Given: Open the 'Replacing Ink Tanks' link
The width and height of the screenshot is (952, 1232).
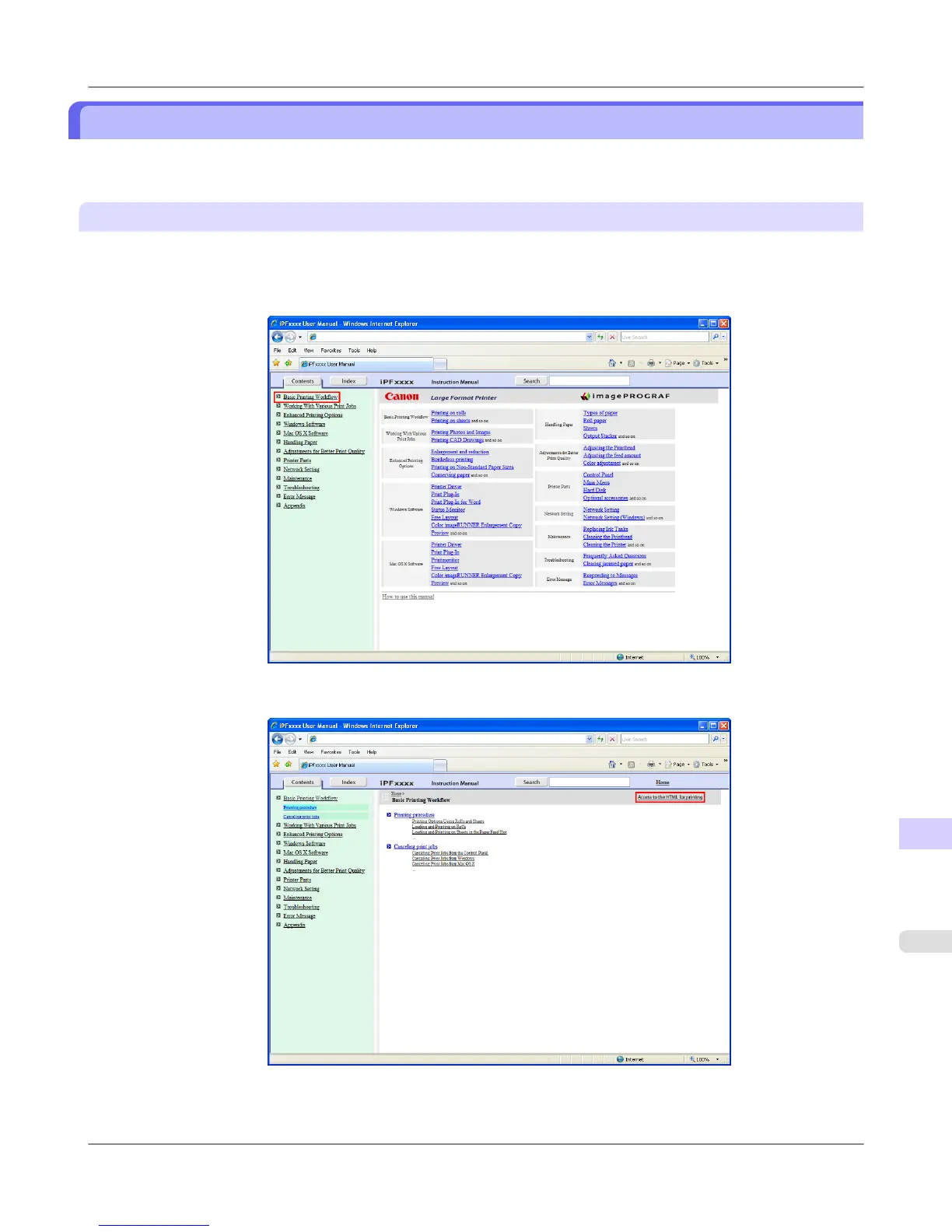Looking at the screenshot, I should 605,529.
